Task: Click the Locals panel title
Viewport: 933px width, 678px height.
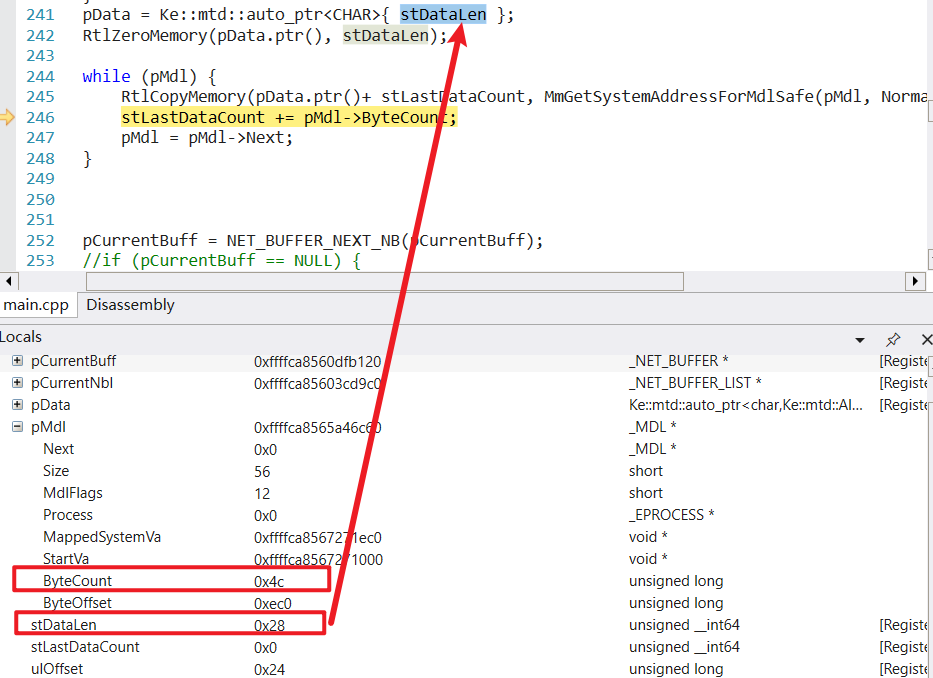Action: pyautogui.click(x=21, y=337)
